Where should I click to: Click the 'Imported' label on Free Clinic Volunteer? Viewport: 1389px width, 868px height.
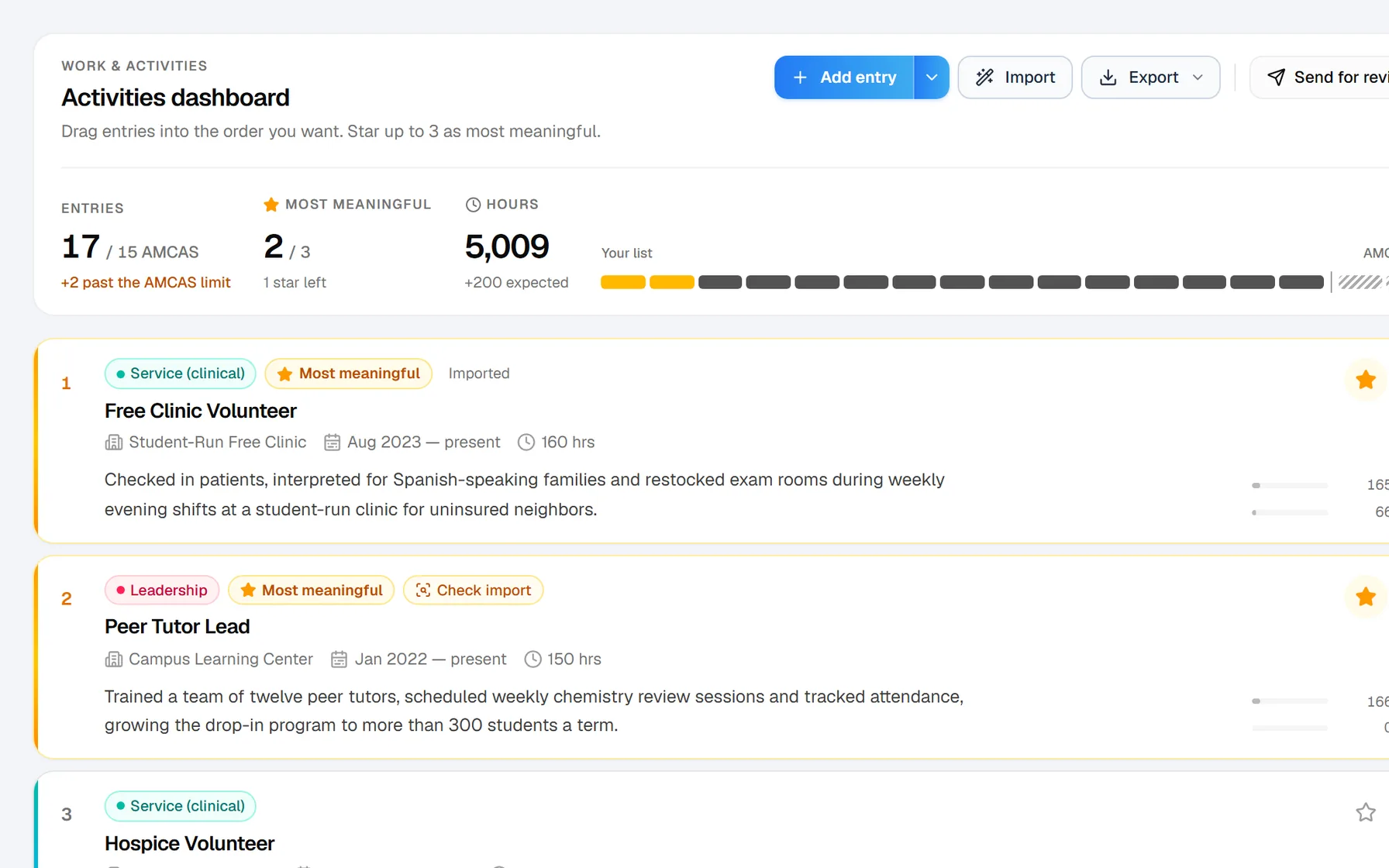[x=479, y=374]
